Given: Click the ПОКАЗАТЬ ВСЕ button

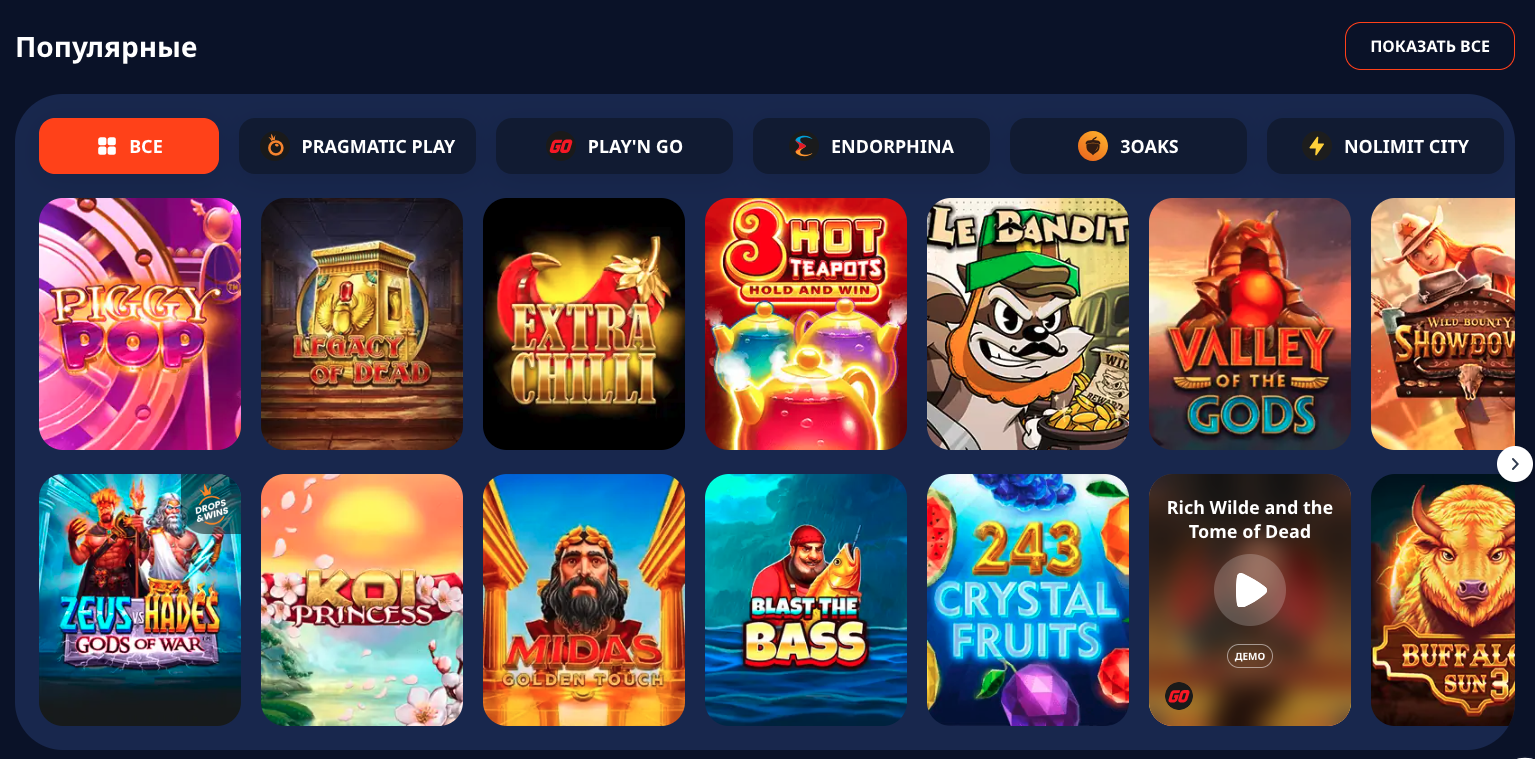Looking at the screenshot, I should click(x=1429, y=46).
